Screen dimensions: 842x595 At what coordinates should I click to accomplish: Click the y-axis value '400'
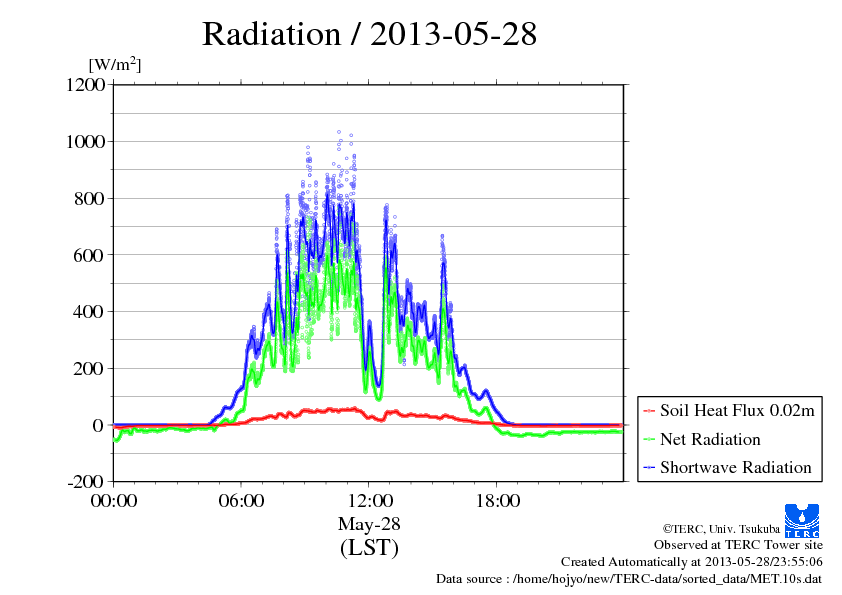(89, 312)
